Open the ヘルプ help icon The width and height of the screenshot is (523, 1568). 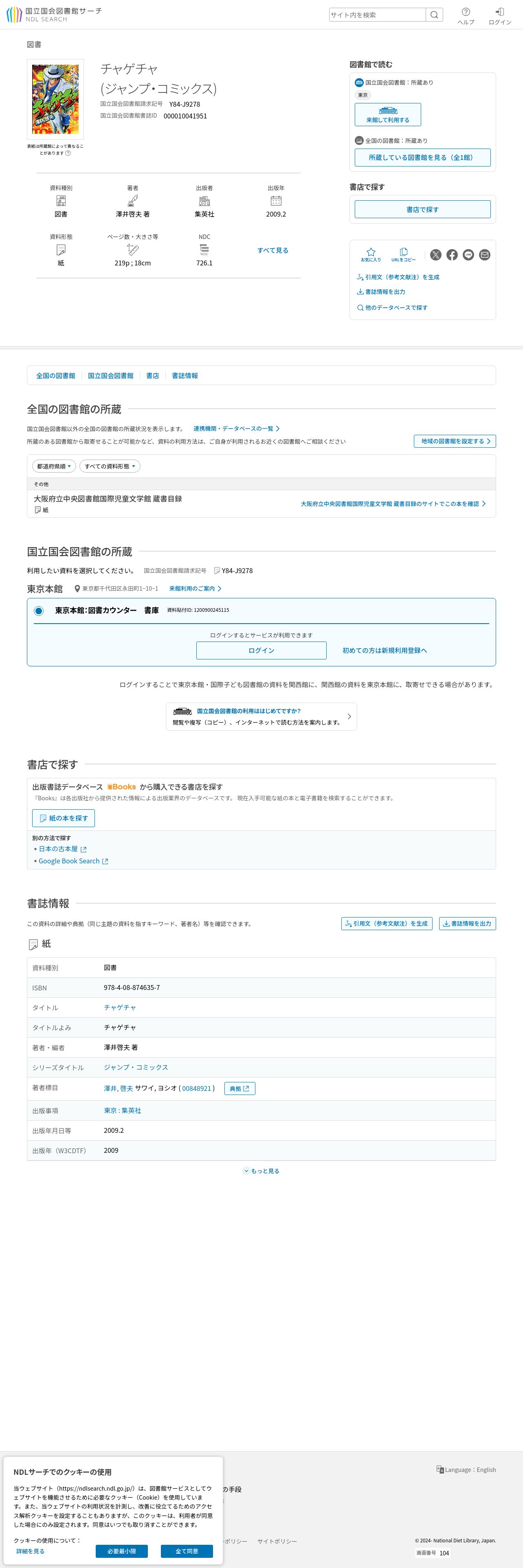(x=466, y=16)
